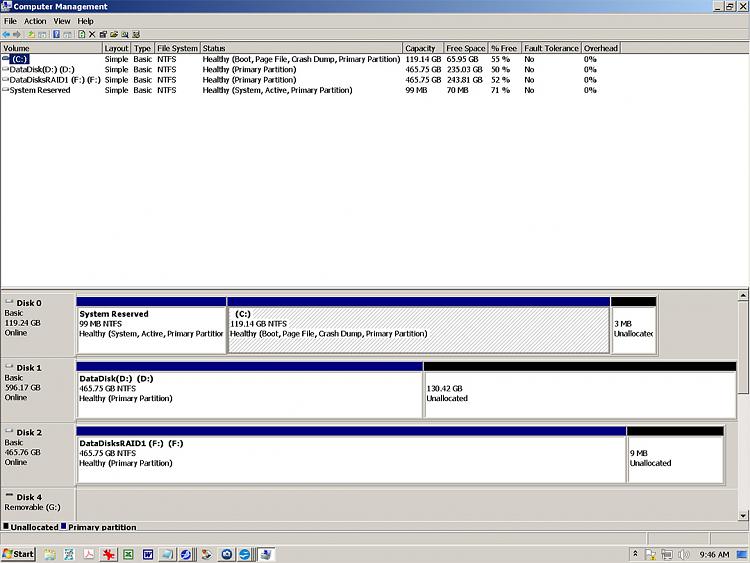Click the volume speaker tray icon
This screenshot has width=750, height=563.
(684, 554)
